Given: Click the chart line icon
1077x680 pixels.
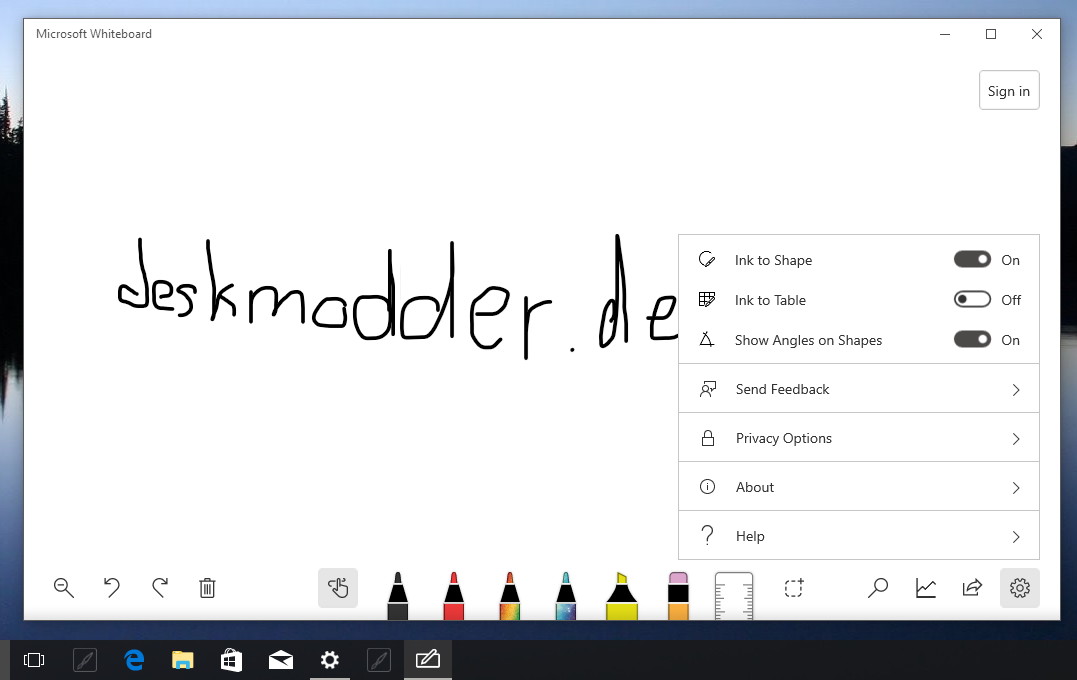Looking at the screenshot, I should pyautogui.click(x=925, y=588).
